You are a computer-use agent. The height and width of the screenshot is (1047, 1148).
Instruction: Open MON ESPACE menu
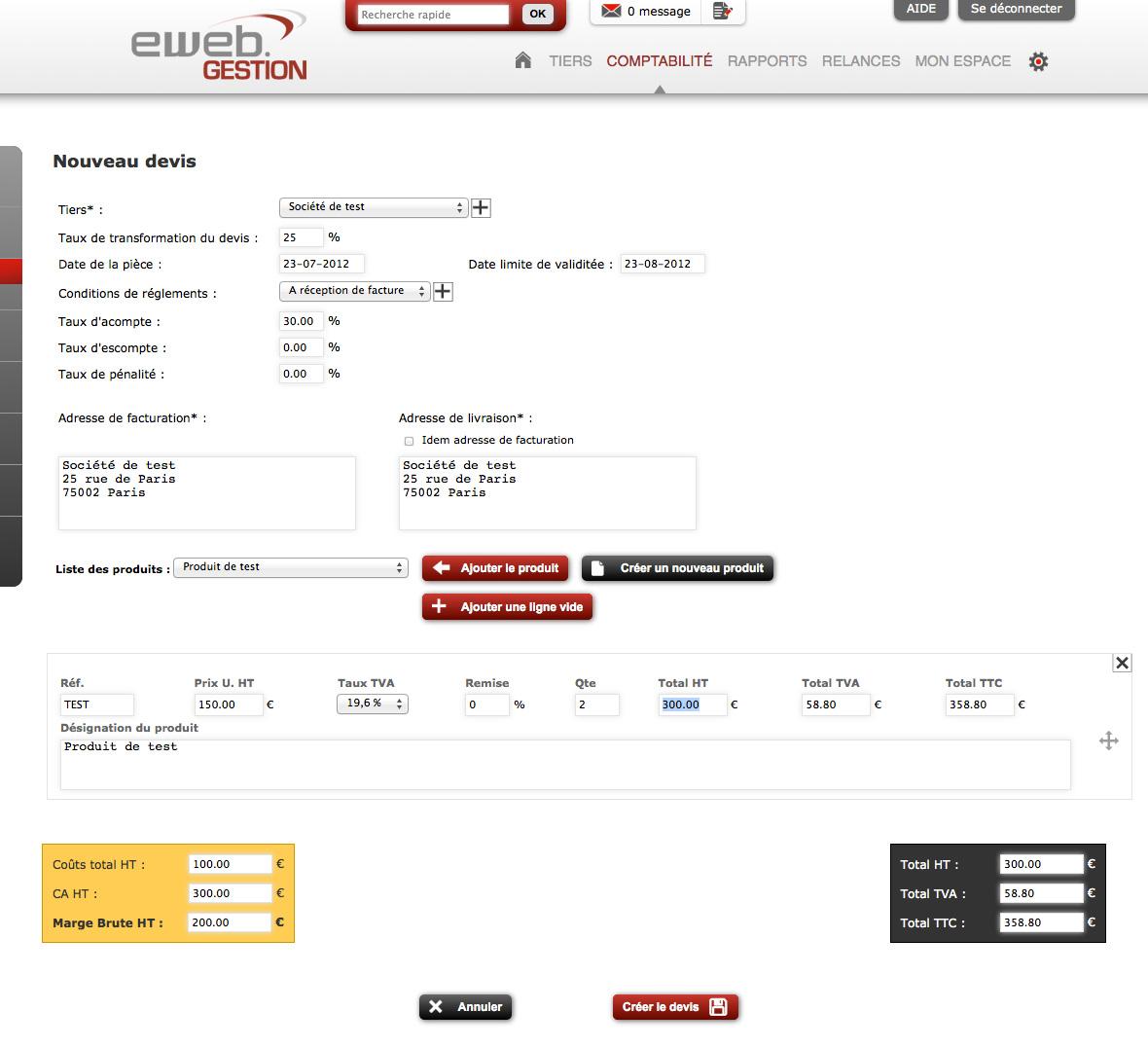[x=963, y=60]
